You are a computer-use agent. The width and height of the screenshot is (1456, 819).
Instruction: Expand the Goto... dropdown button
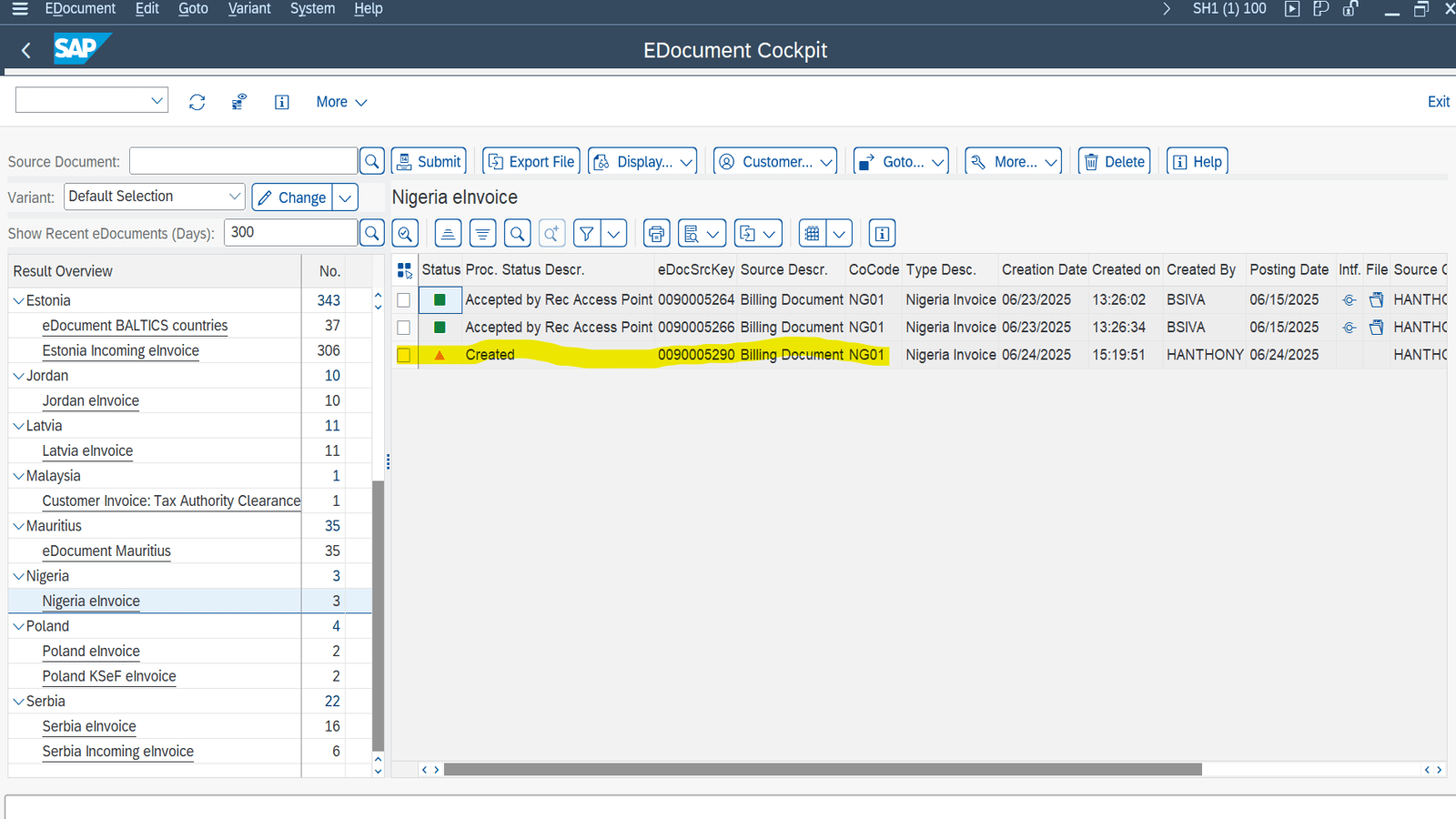click(x=901, y=162)
